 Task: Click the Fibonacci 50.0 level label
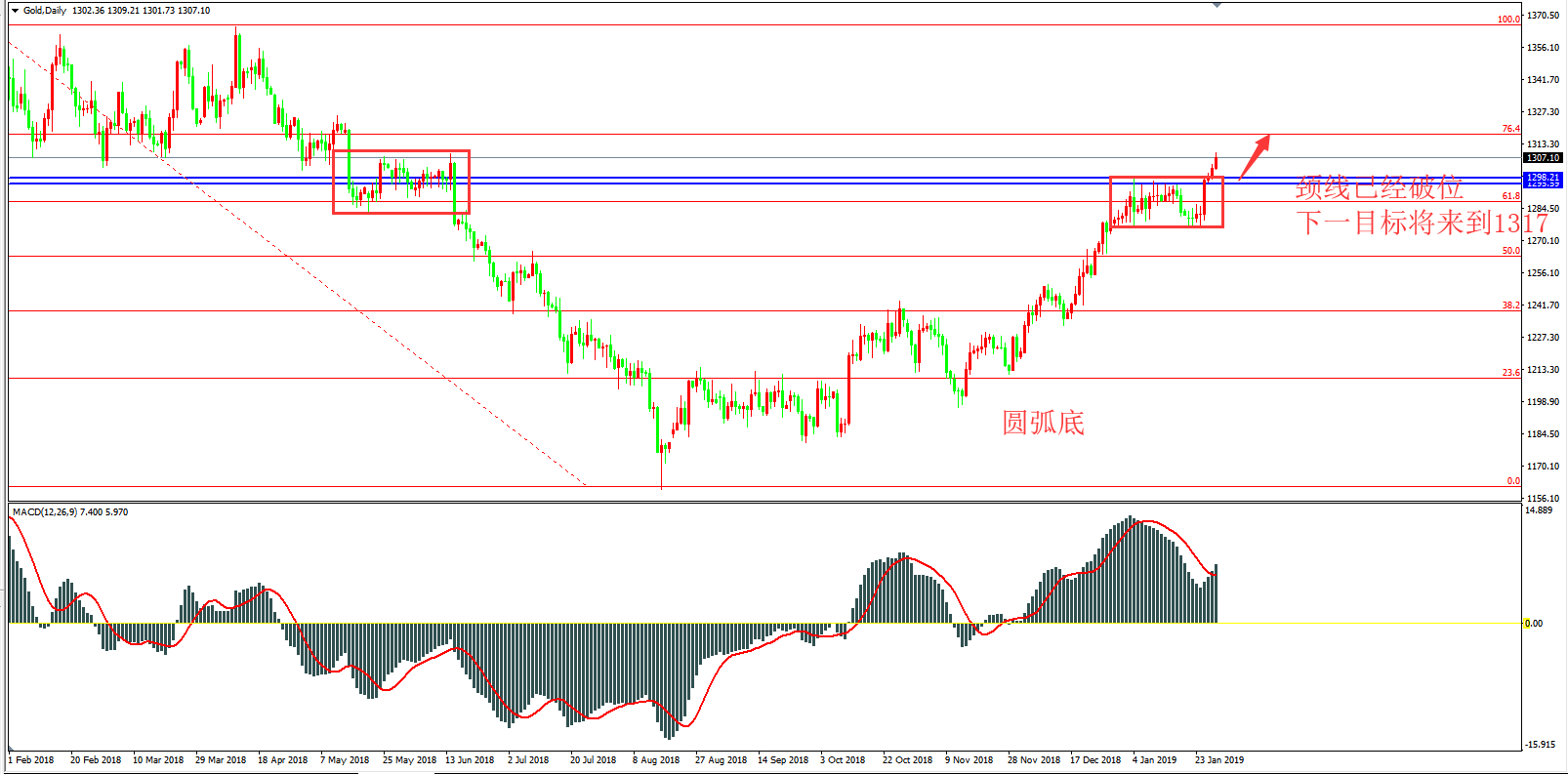click(x=1510, y=251)
